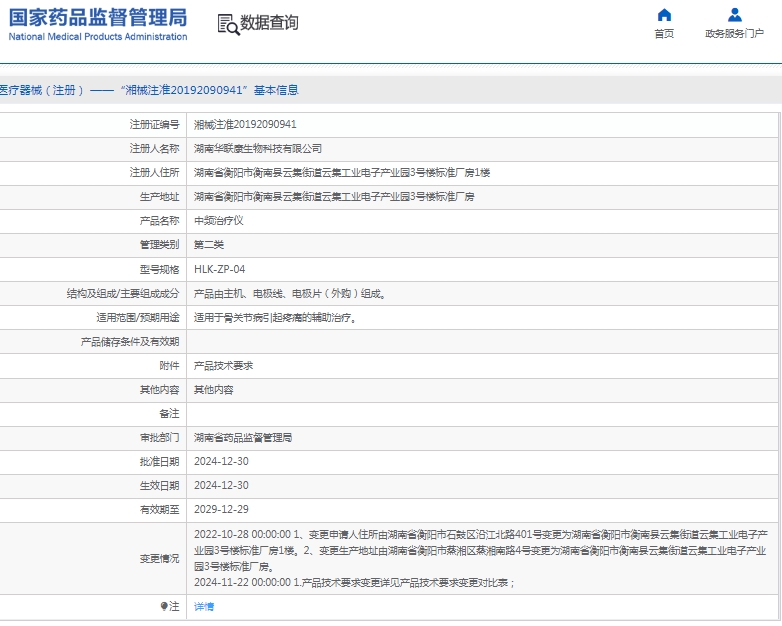This screenshot has width=782, height=626.
Task: Click the 数据查询 heading text
Action: [269, 23]
